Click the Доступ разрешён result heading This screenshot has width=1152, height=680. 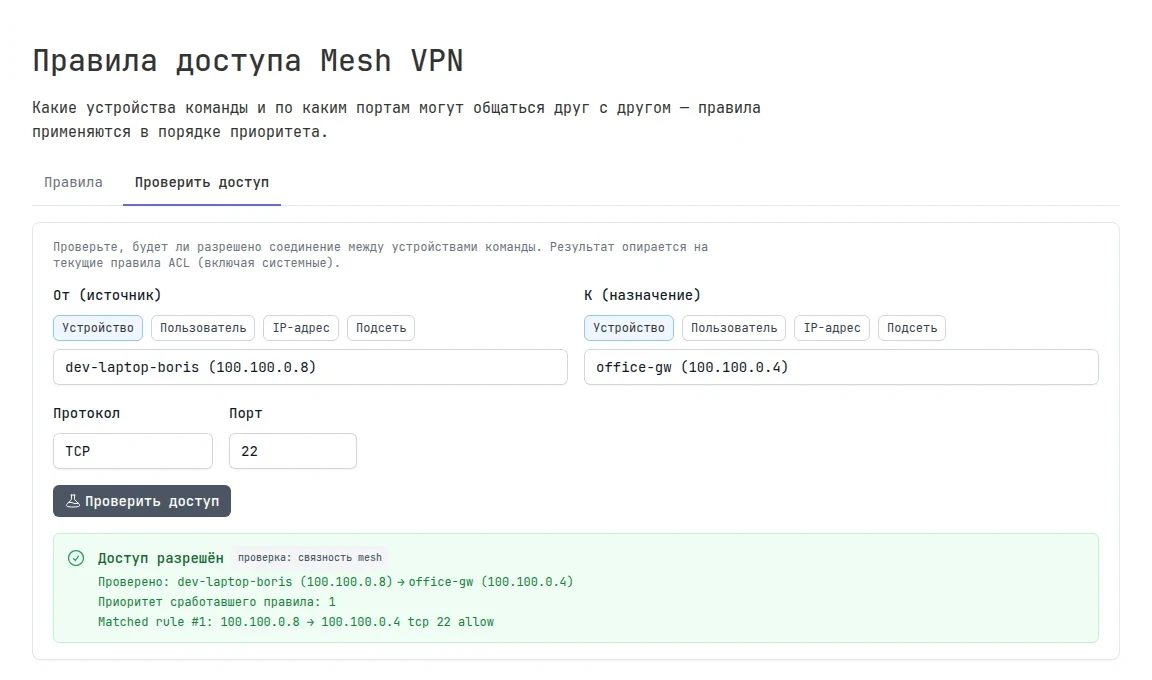click(x=160, y=558)
